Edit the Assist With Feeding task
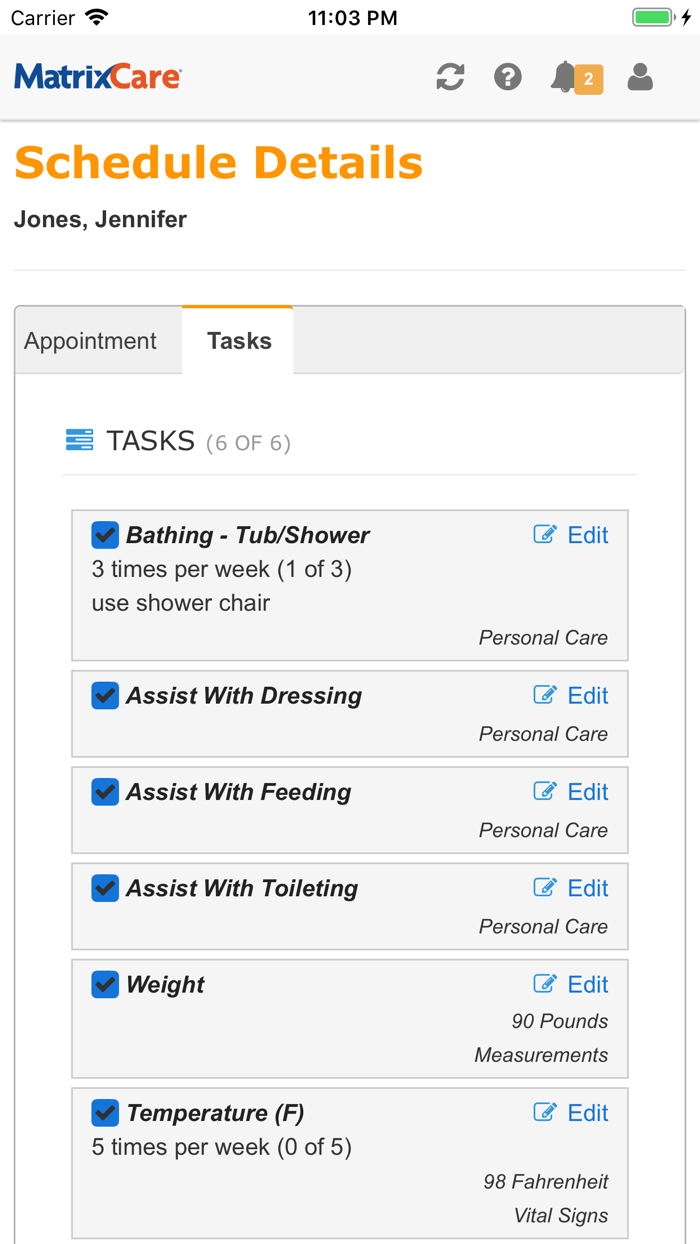 click(x=572, y=792)
